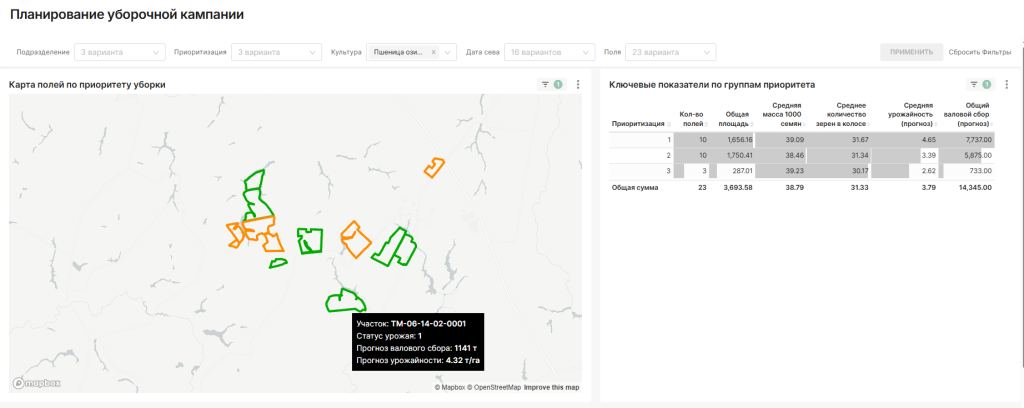This screenshot has height=408, width=1024.
Task: Click the tooltip text Участок: TM-06-14-02-0001
Action: [411, 323]
